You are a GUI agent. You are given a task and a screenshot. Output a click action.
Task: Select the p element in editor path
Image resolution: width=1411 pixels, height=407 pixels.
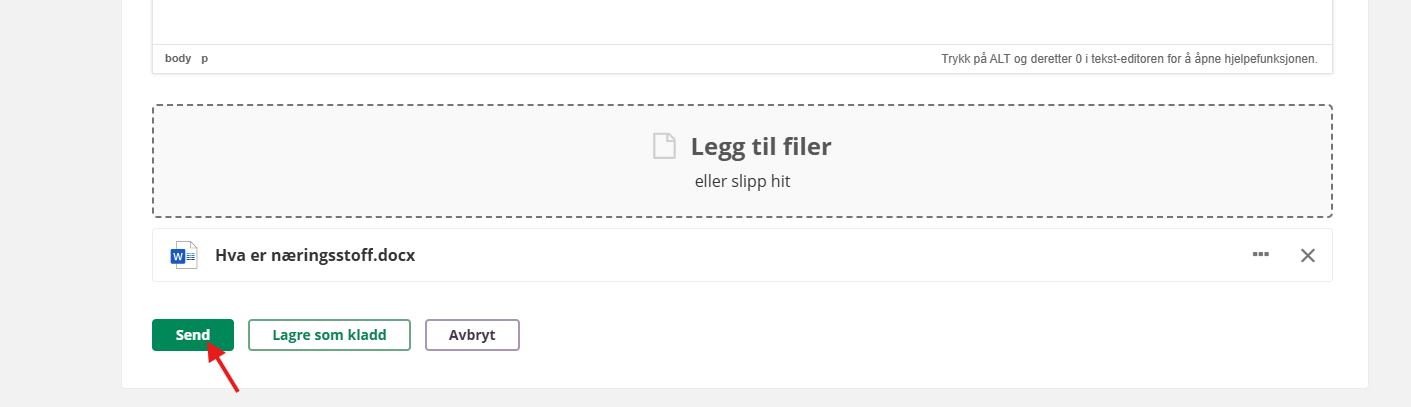(x=205, y=59)
